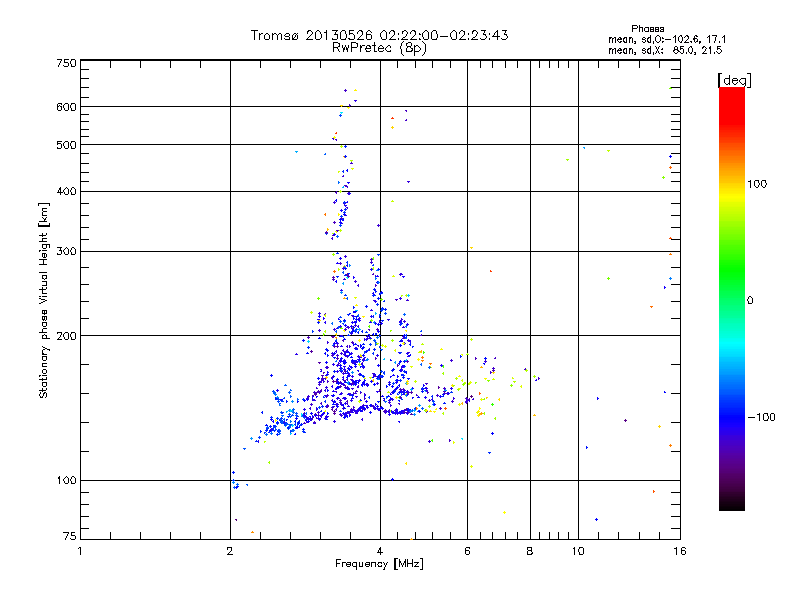Click the y-axis '500' tick label
800x600 pixels.
pos(66,145)
